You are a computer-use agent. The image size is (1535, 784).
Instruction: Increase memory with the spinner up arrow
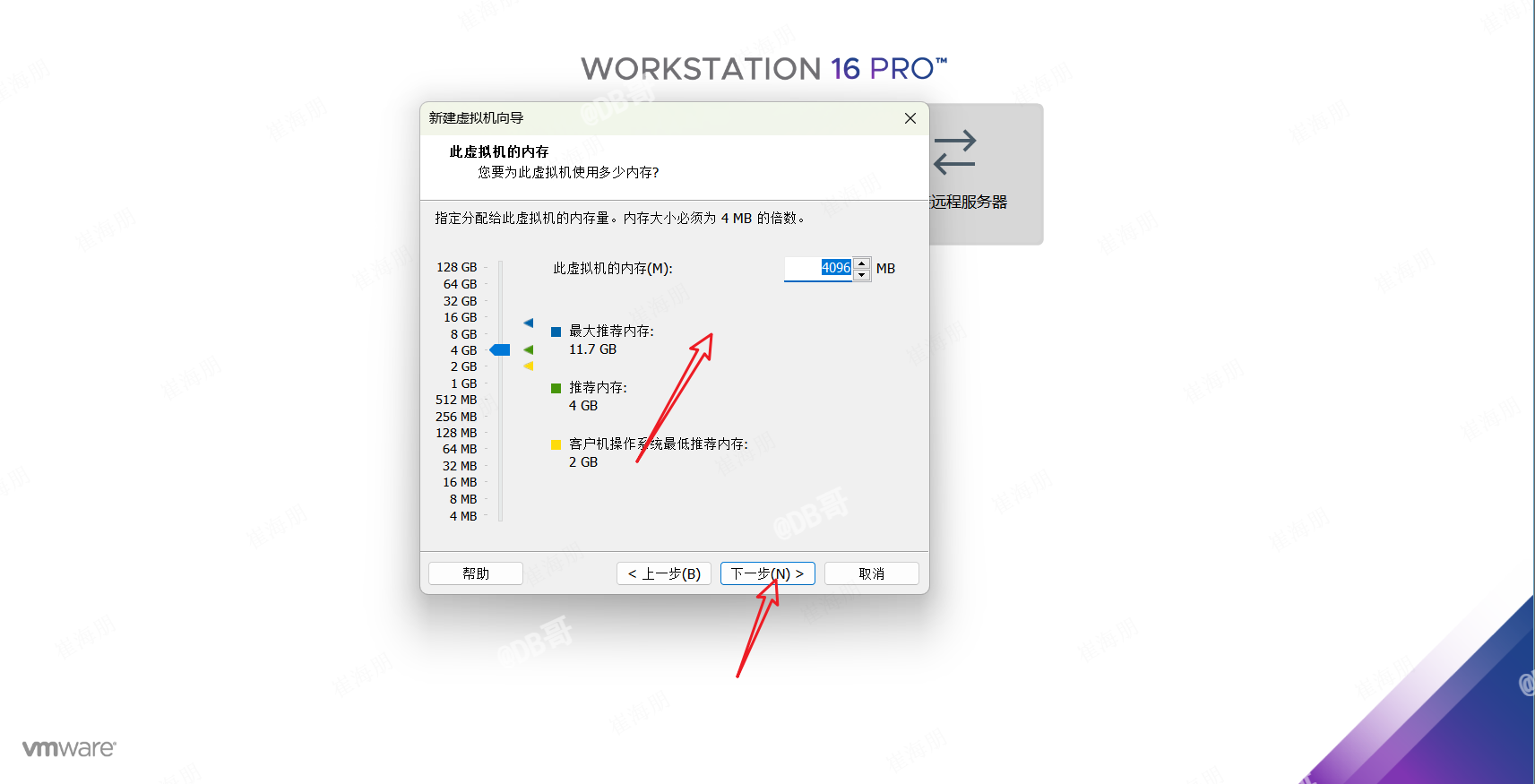click(862, 263)
